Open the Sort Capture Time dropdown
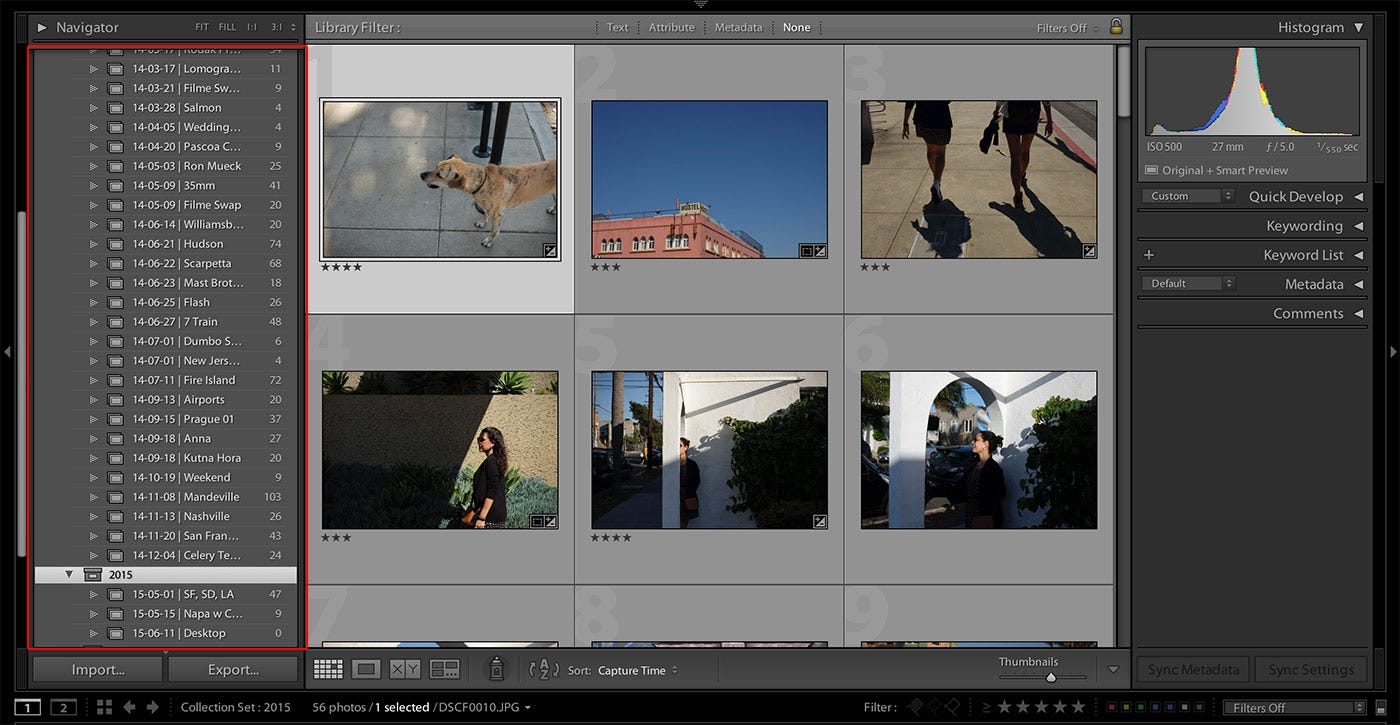Screen dimensions: 1400x725 click(637, 670)
